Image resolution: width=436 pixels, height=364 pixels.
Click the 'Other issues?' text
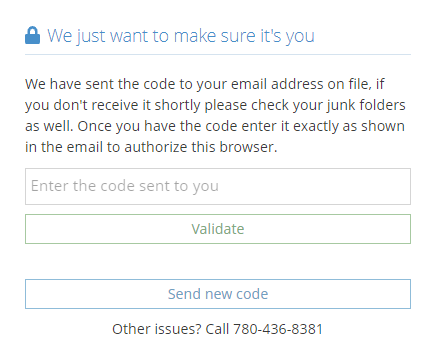point(157,329)
